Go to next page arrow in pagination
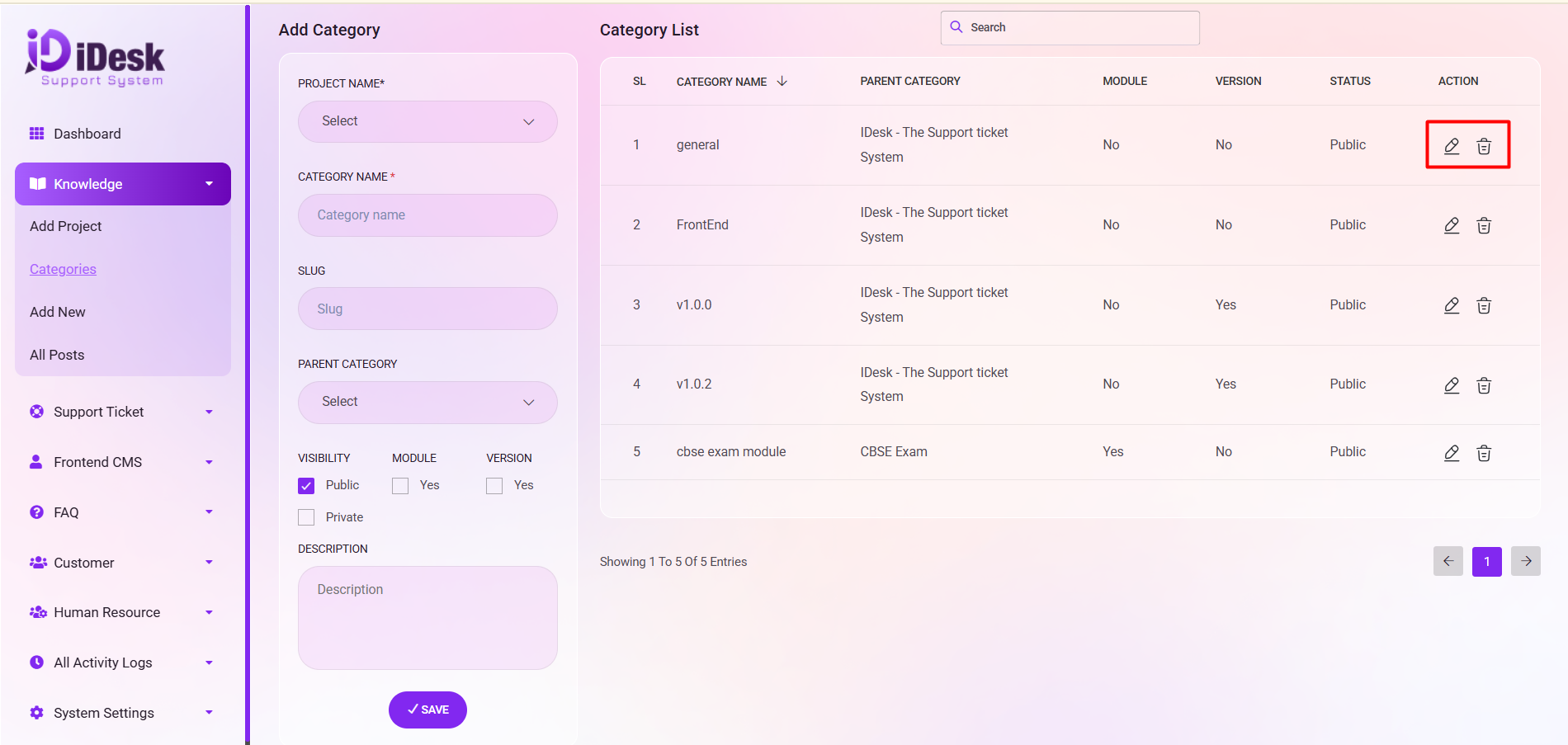Image resolution: width=1568 pixels, height=745 pixels. click(1525, 561)
